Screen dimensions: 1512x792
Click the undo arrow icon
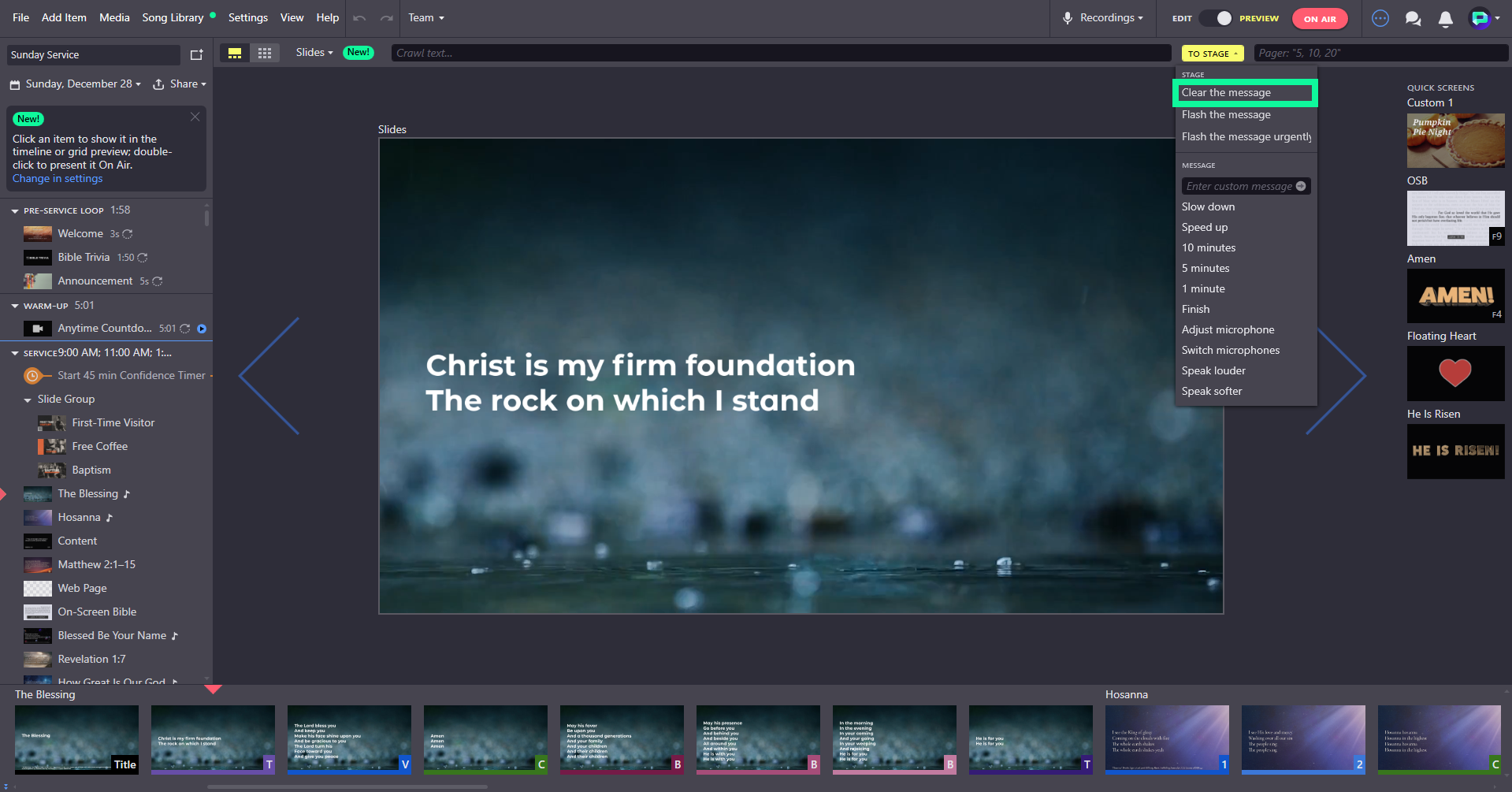[359, 18]
